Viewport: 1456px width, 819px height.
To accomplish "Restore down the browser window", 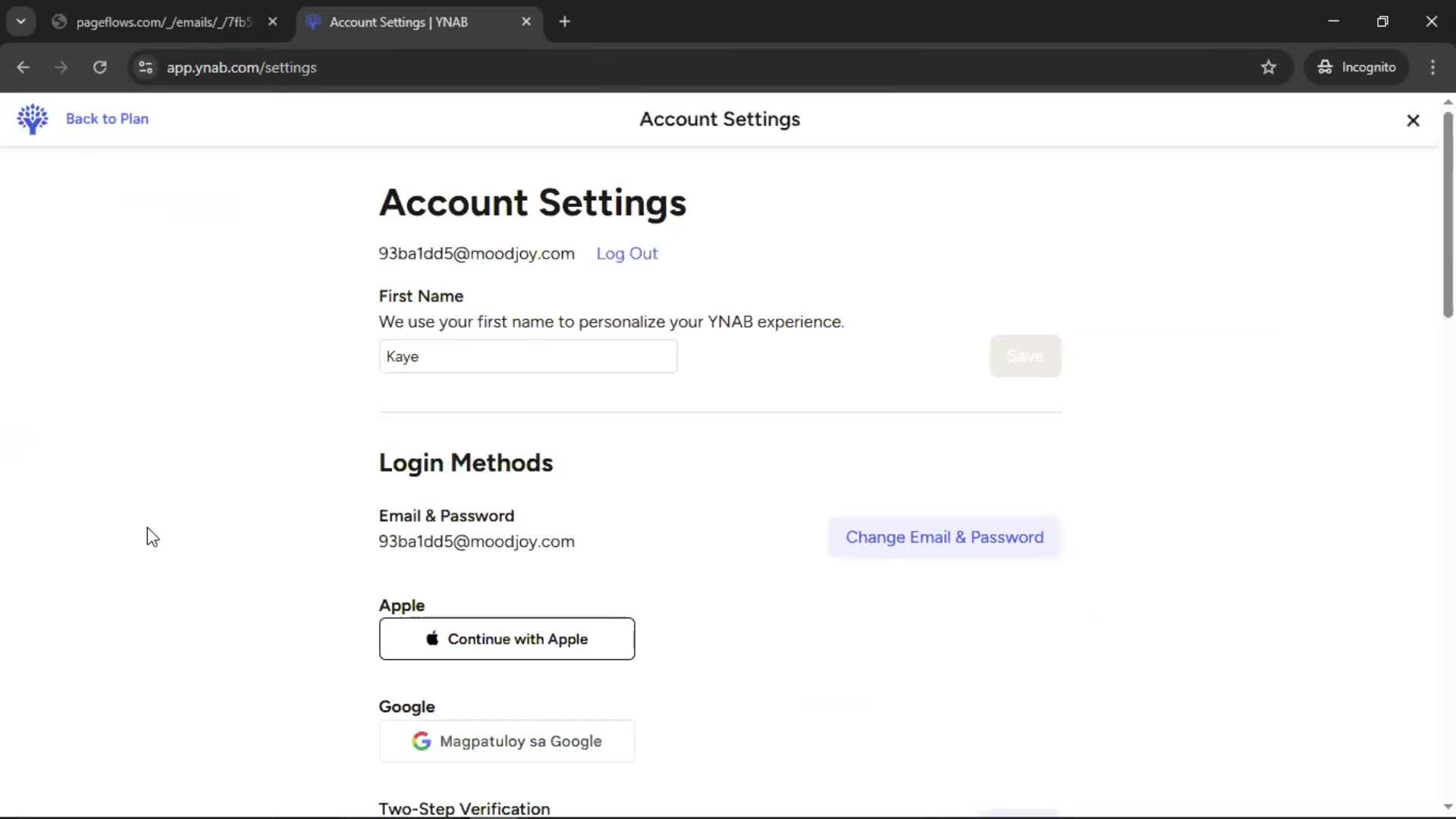I will coord(1382,21).
